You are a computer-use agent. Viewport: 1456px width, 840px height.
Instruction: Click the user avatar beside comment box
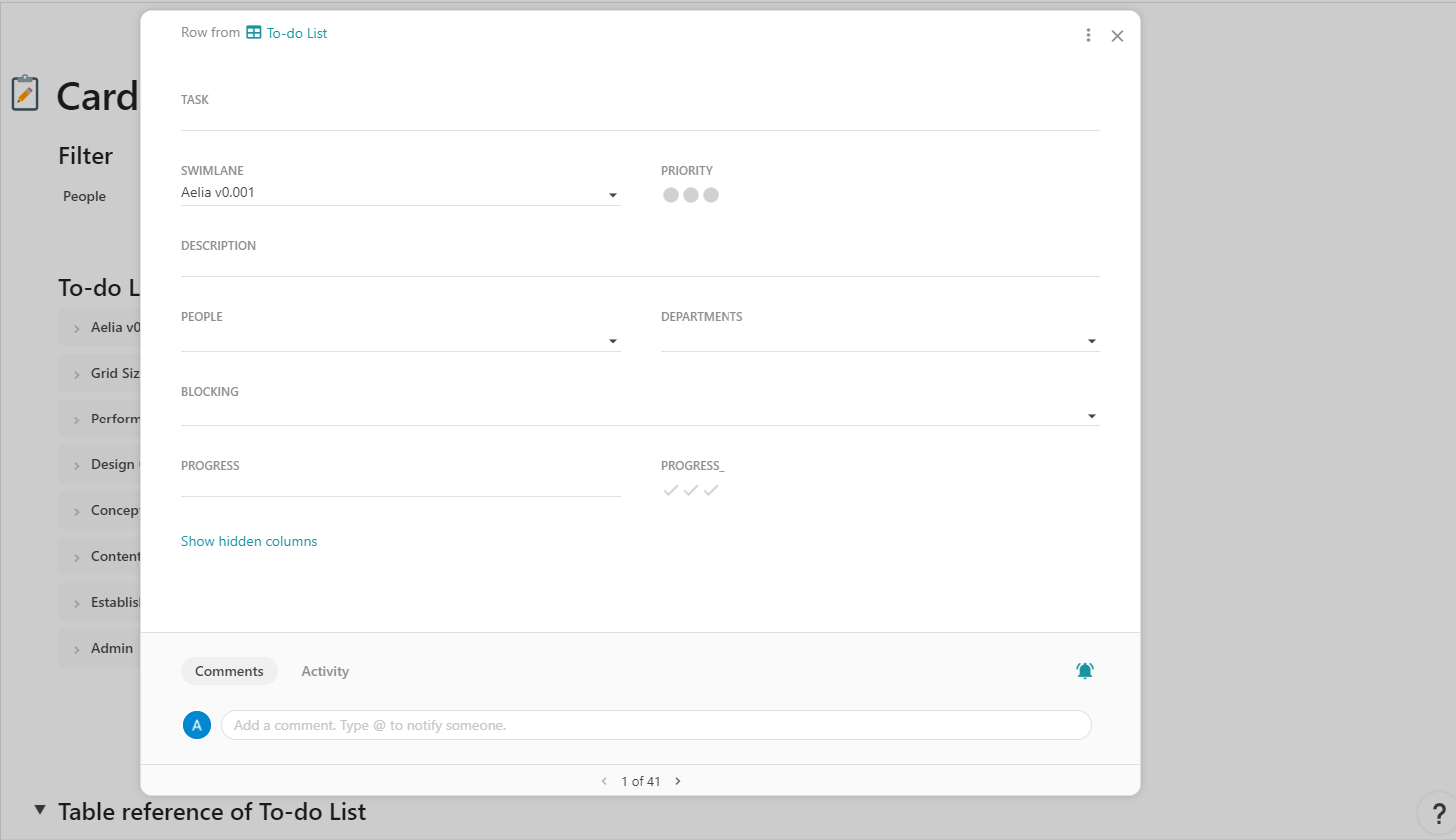point(197,725)
